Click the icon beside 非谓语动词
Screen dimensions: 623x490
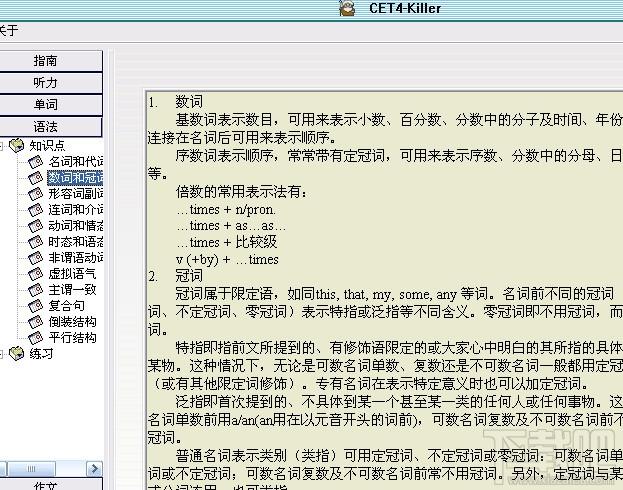[x=35, y=258]
